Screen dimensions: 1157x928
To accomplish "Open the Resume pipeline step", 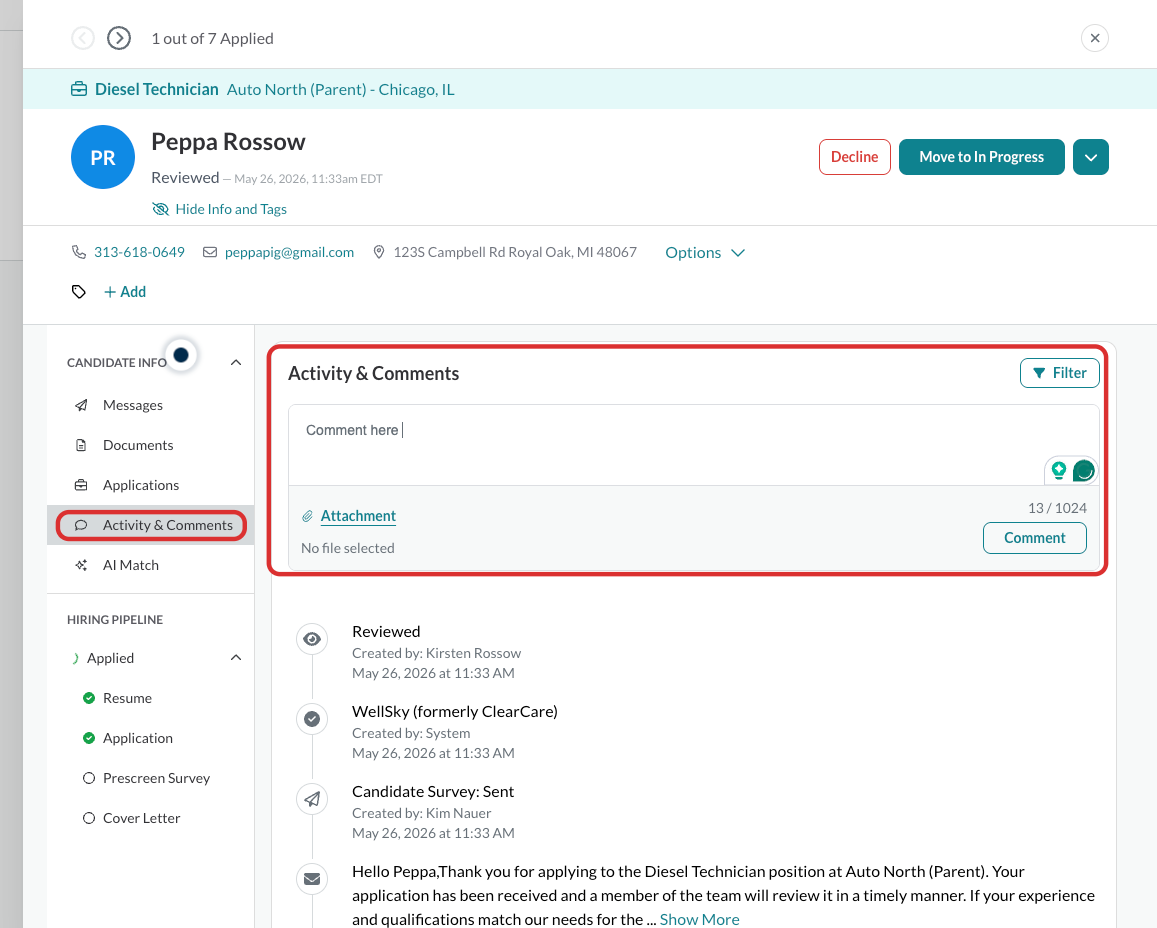I will (x=127, y=698).
